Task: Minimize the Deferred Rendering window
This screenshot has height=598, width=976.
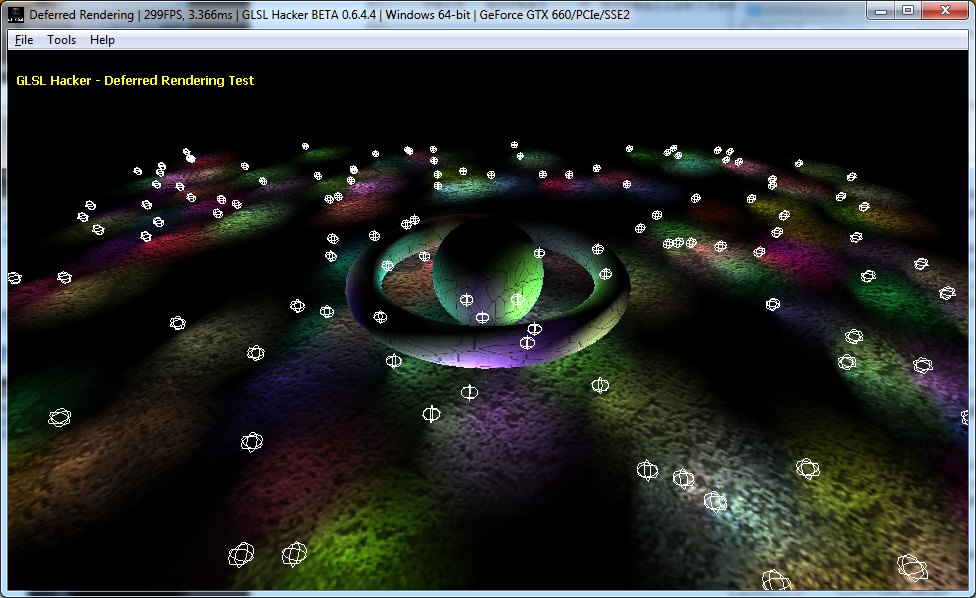Action: click(881, 11)
